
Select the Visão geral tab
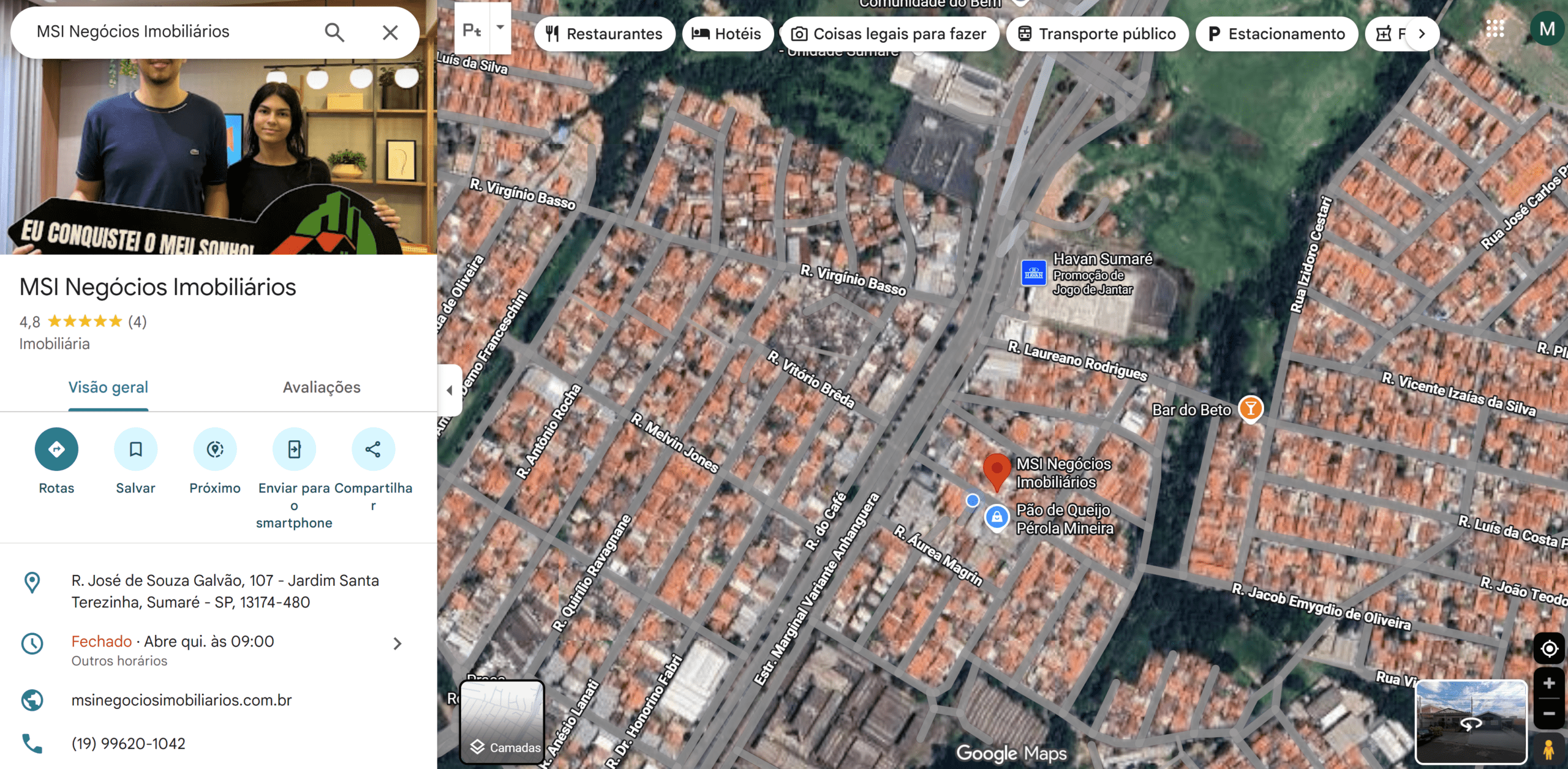coord(108,387)
